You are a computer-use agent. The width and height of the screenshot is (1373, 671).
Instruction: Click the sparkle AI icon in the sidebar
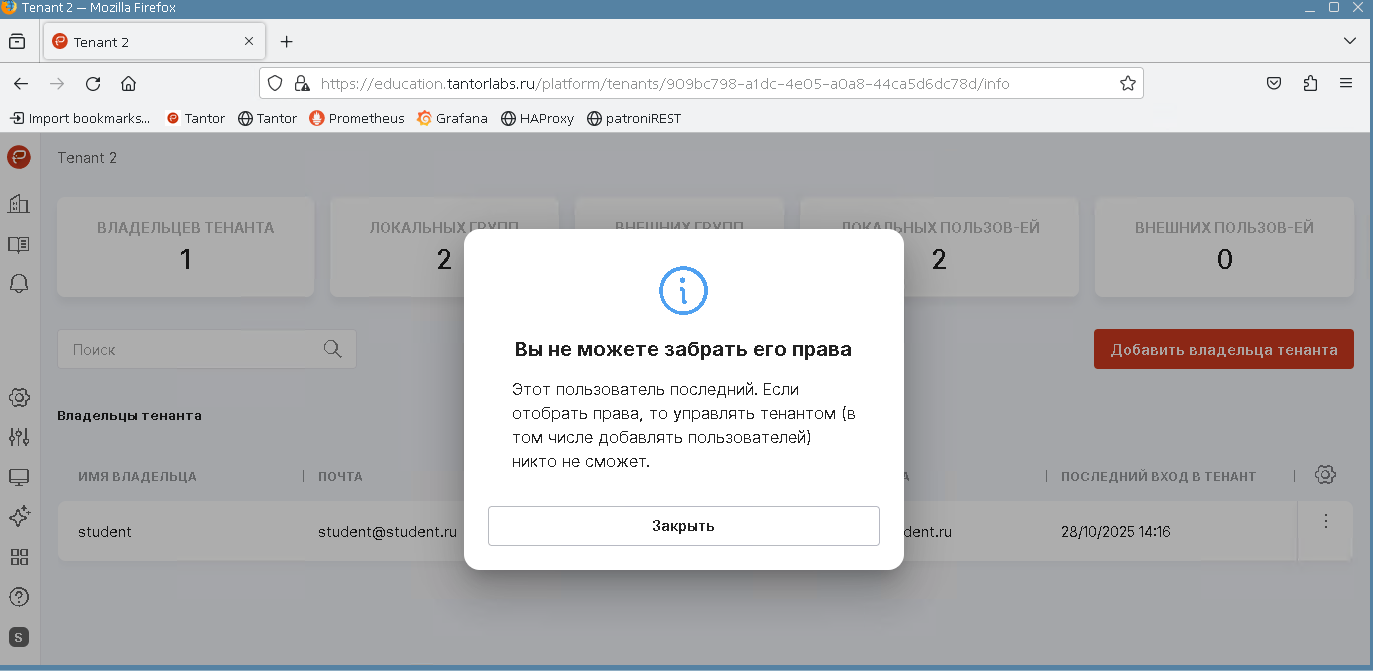[19, 516]
